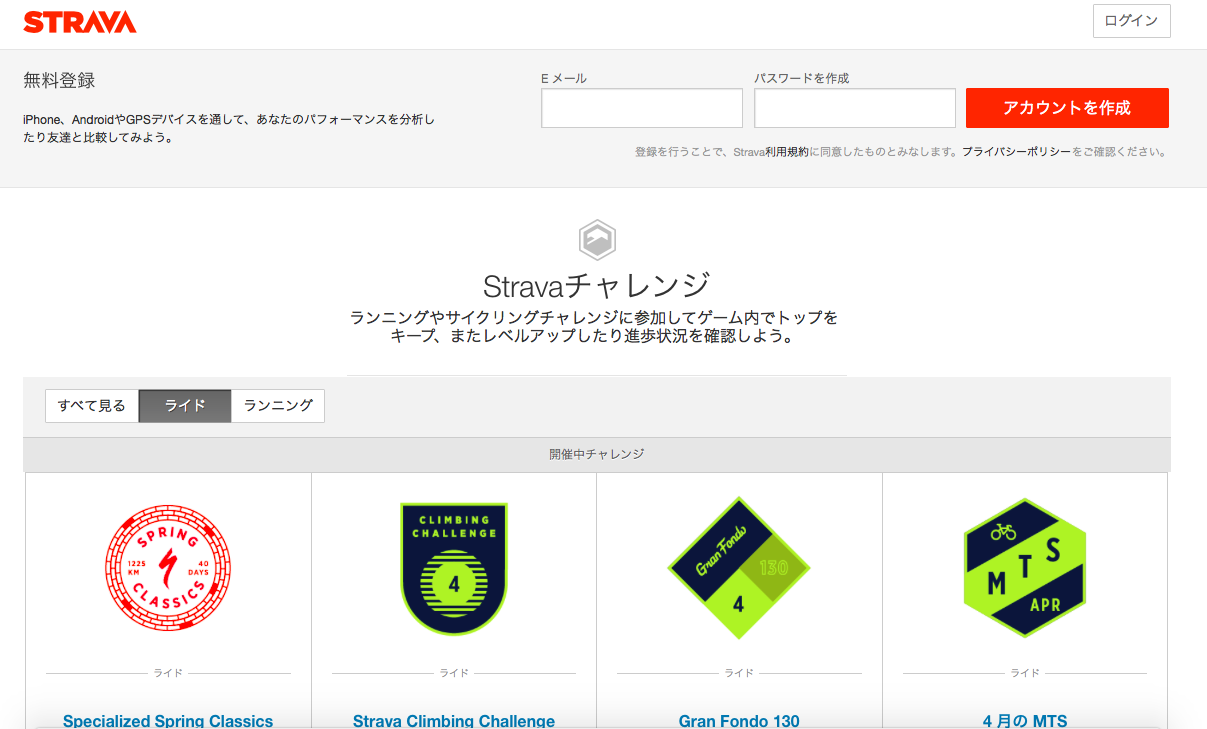
Task: Open the MTS APR badge
Action: click(x=1025, y=568)
